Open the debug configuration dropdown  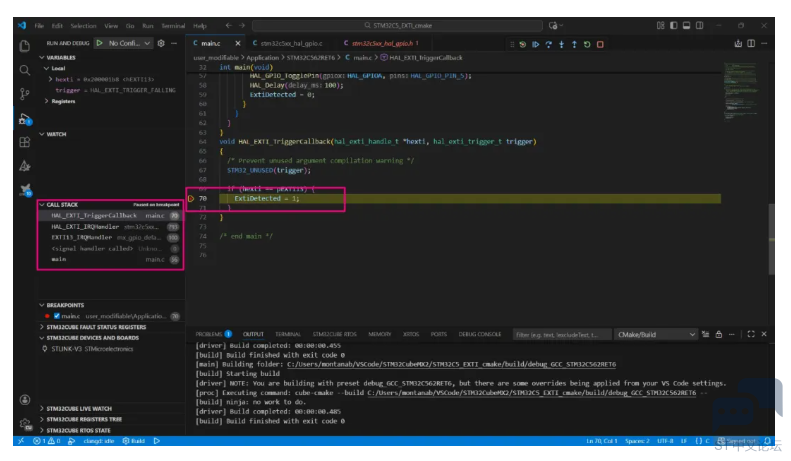pyautogui.click(x=130, y=43)
